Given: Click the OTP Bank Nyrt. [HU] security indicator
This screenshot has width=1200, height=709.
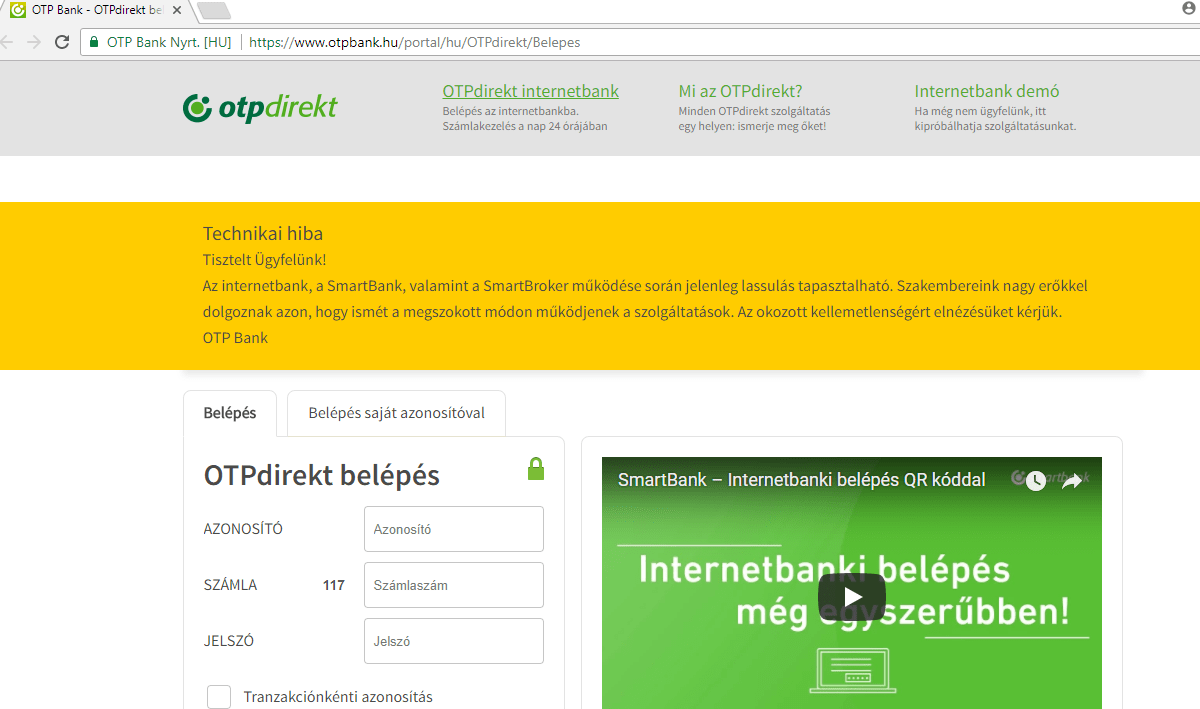Looking at the screenshot, I should (160, 43).
